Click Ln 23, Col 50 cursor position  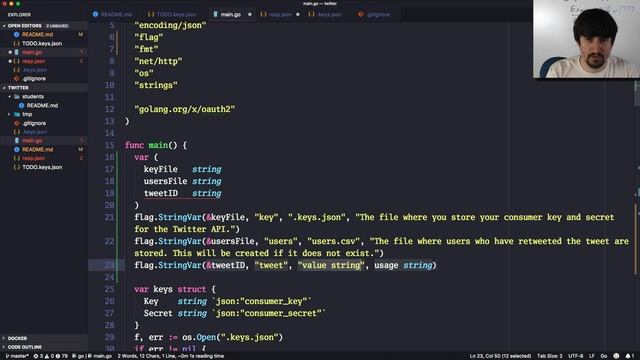coord(500,356)
